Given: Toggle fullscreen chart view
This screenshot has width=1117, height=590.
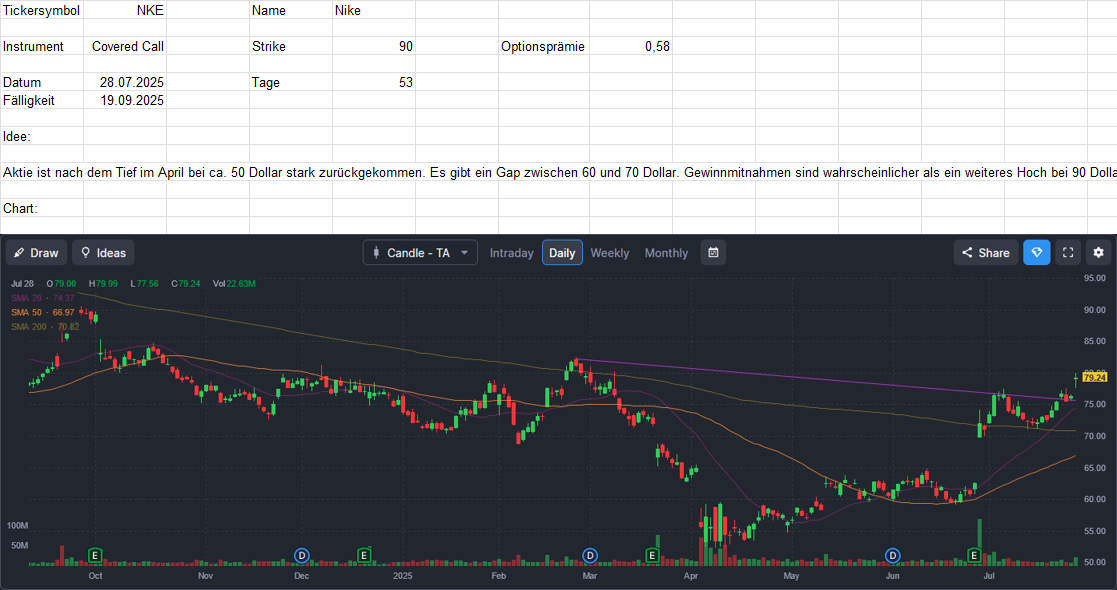Looking at the screenshot, I should (x=1068, y=253).
